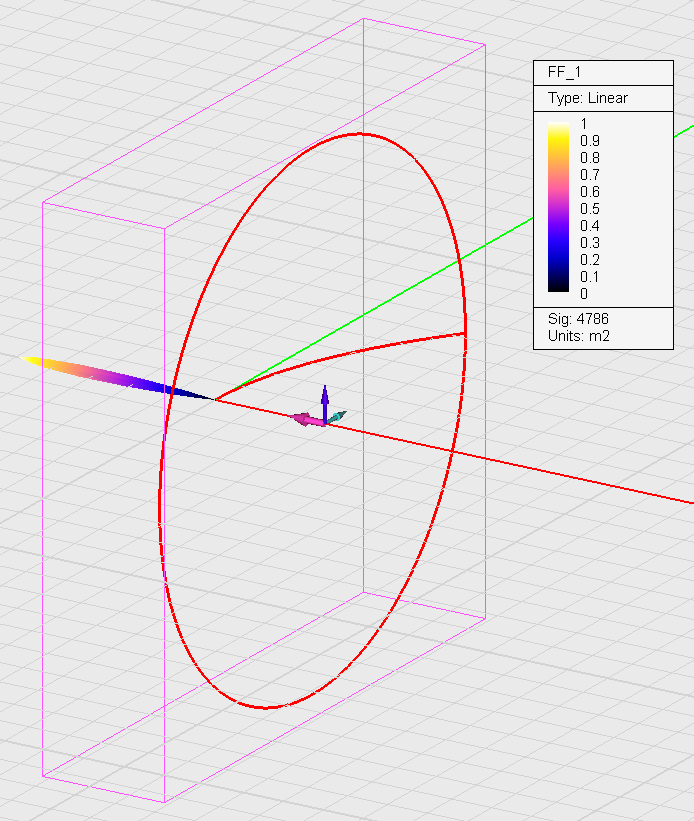Click the 0 value on the legend scale

[584, 294]
